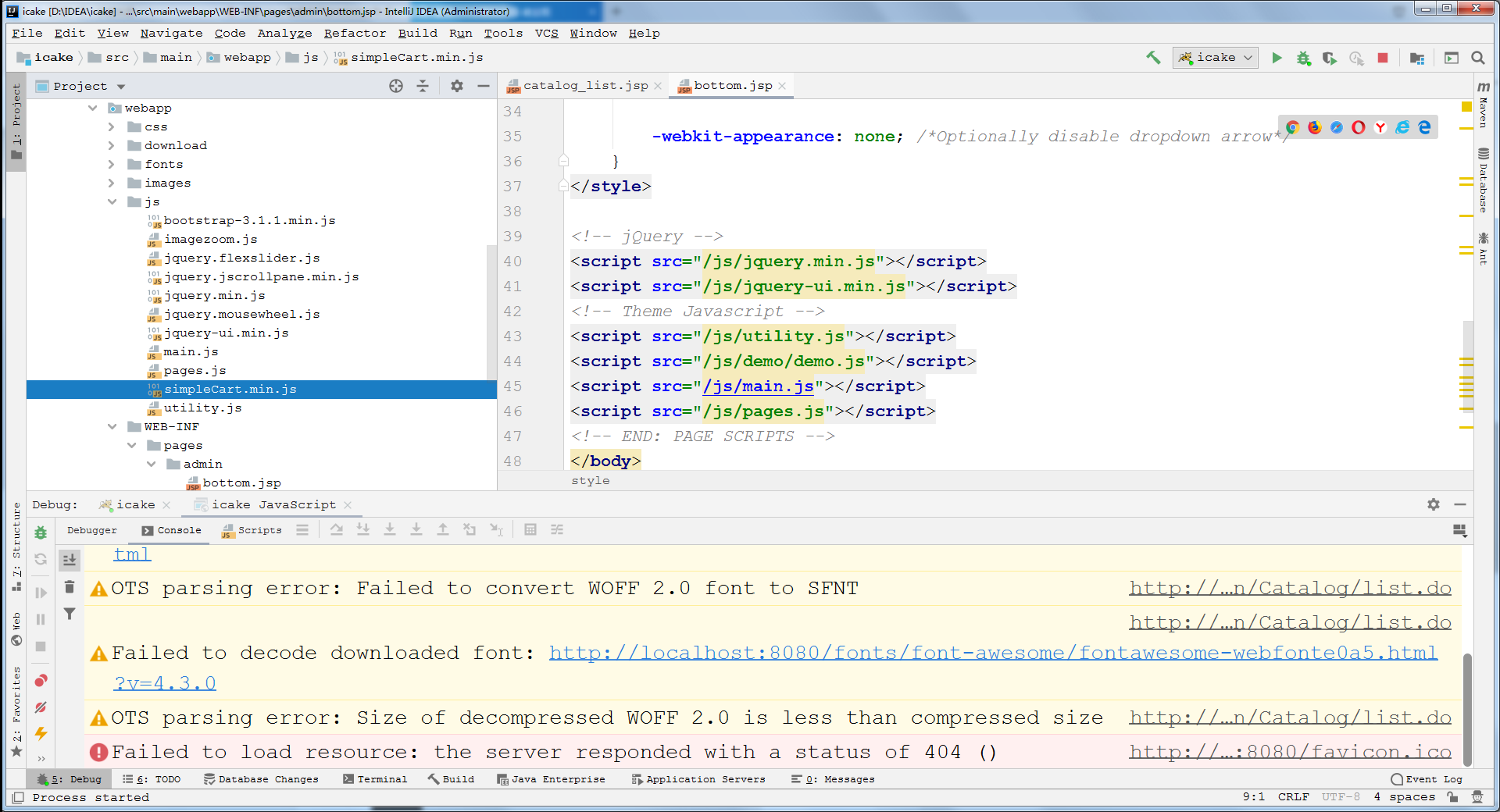Open the Scripts tab
1500x812 pixels.
click(x=252, y=530)
